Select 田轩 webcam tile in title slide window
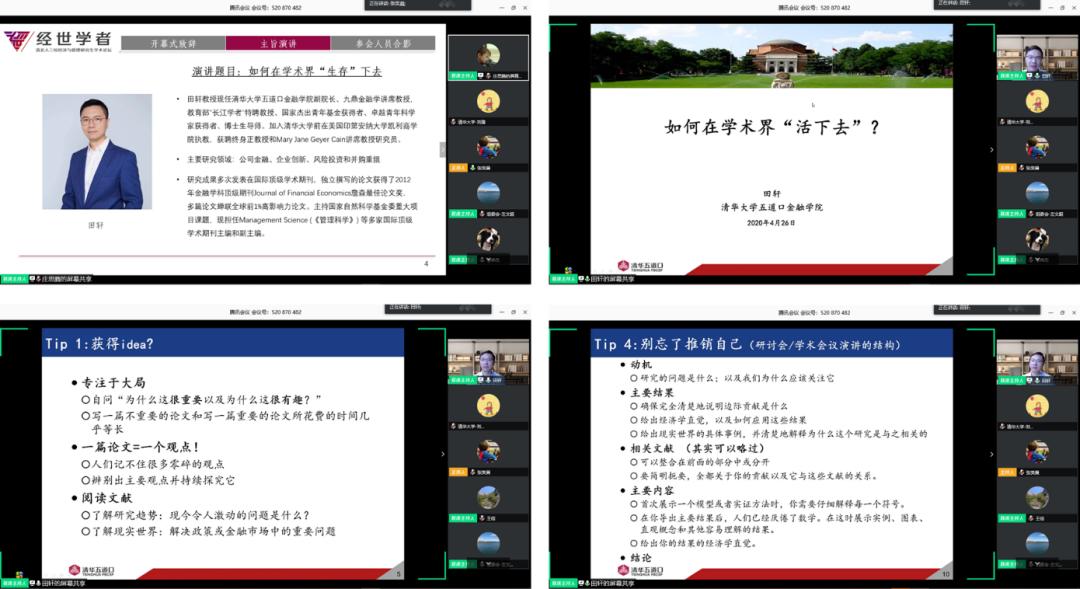 point(1037,58)
